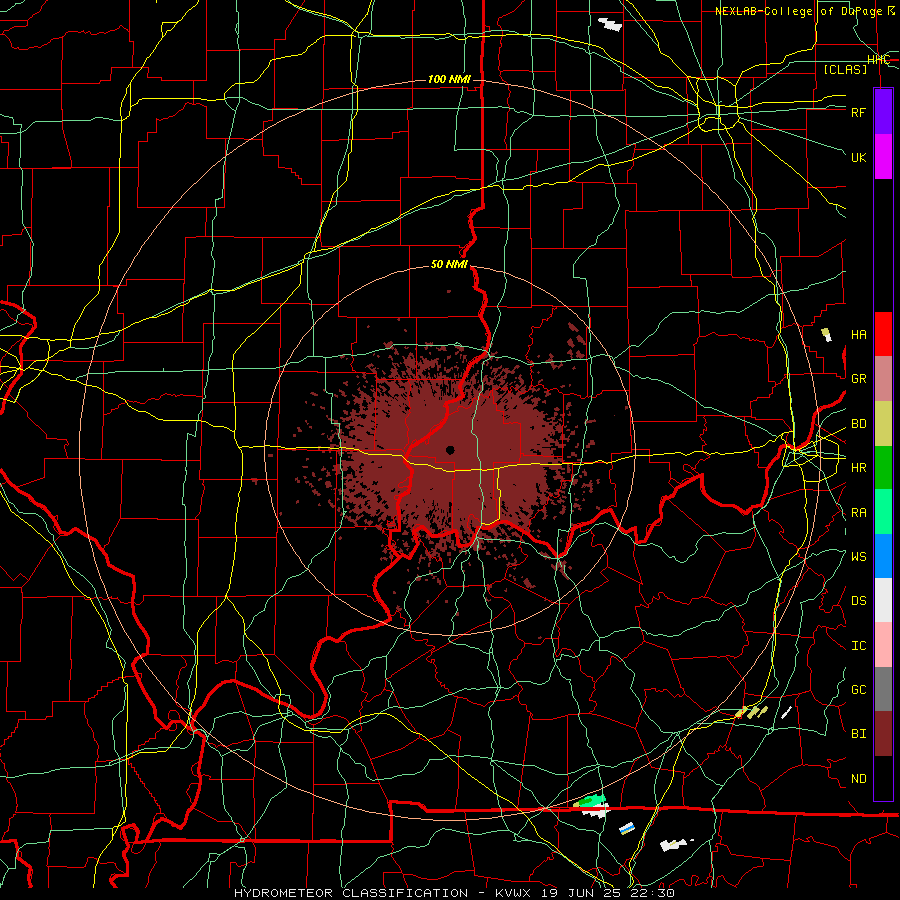The height and width of the screenshot is (900, 900).
Task: Click the GC legend label
Action: 858,690
